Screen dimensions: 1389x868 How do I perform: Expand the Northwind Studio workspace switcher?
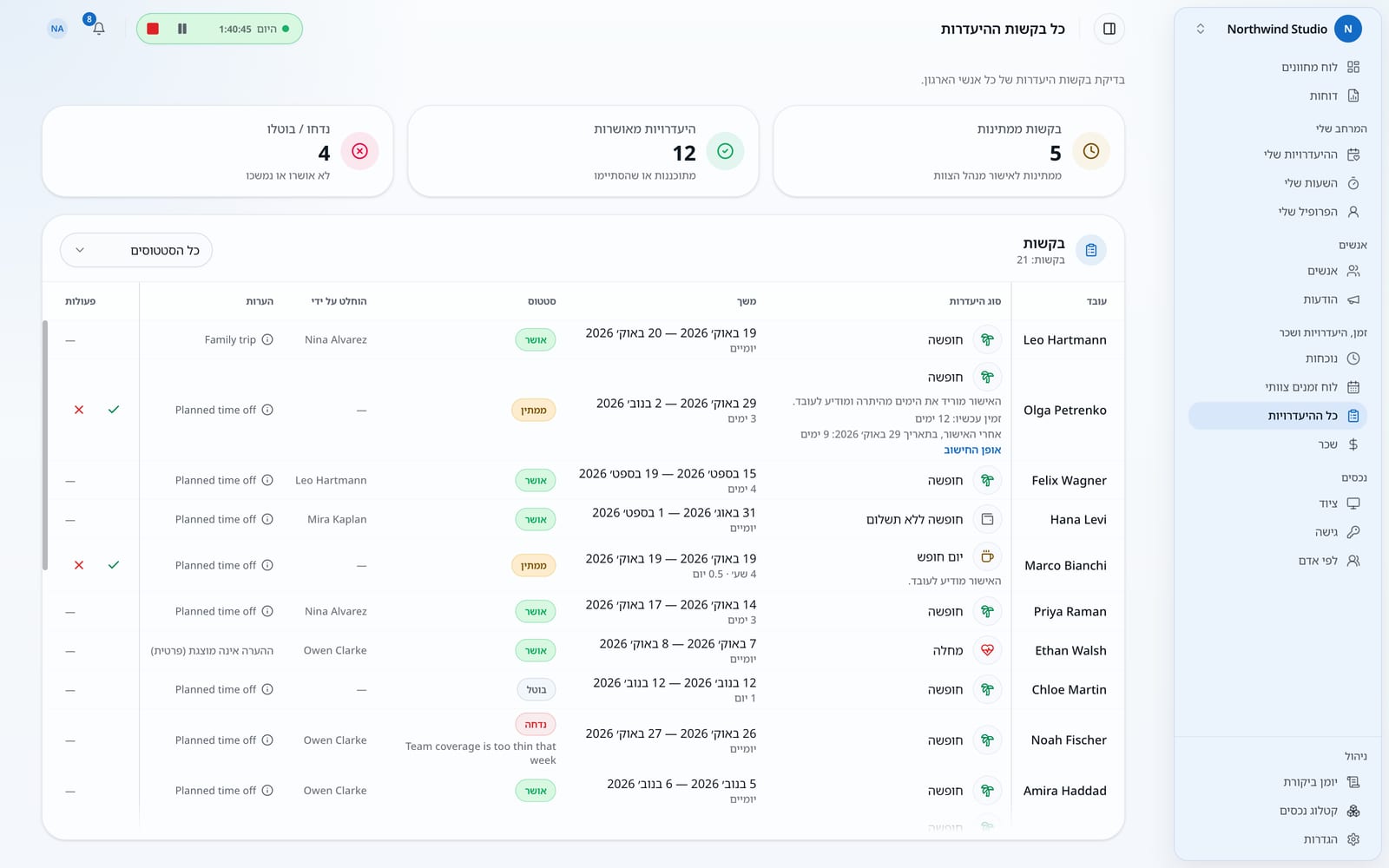(1201, 29)
